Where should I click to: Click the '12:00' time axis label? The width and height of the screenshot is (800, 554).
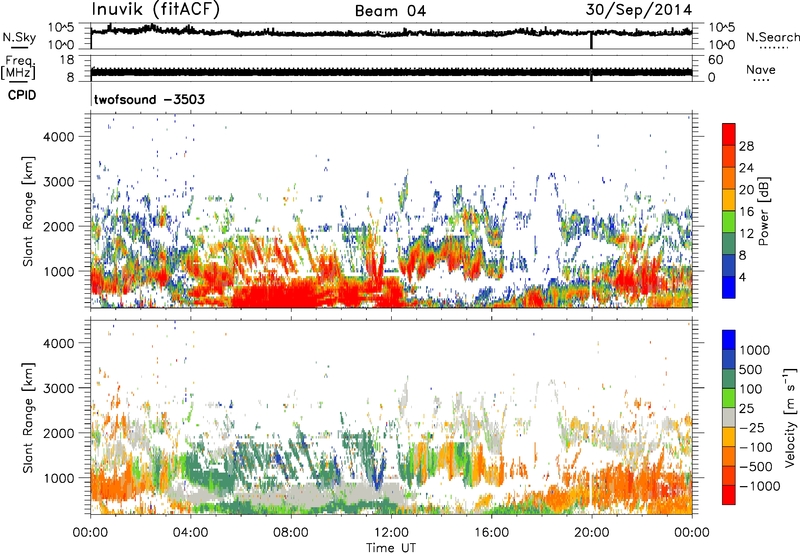[391, 533]
